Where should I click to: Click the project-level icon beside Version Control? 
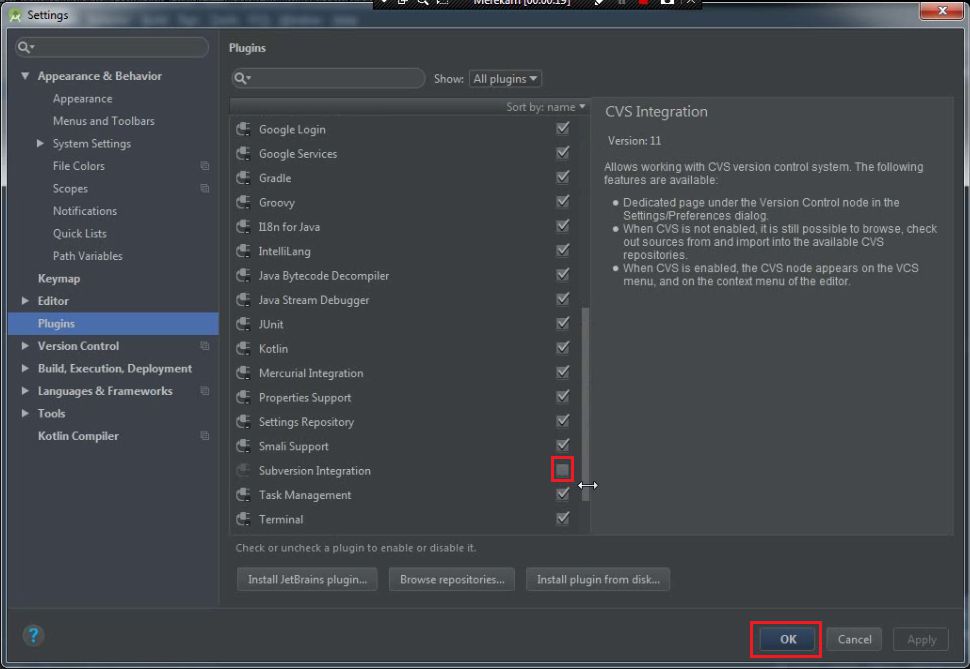(205, 346)
